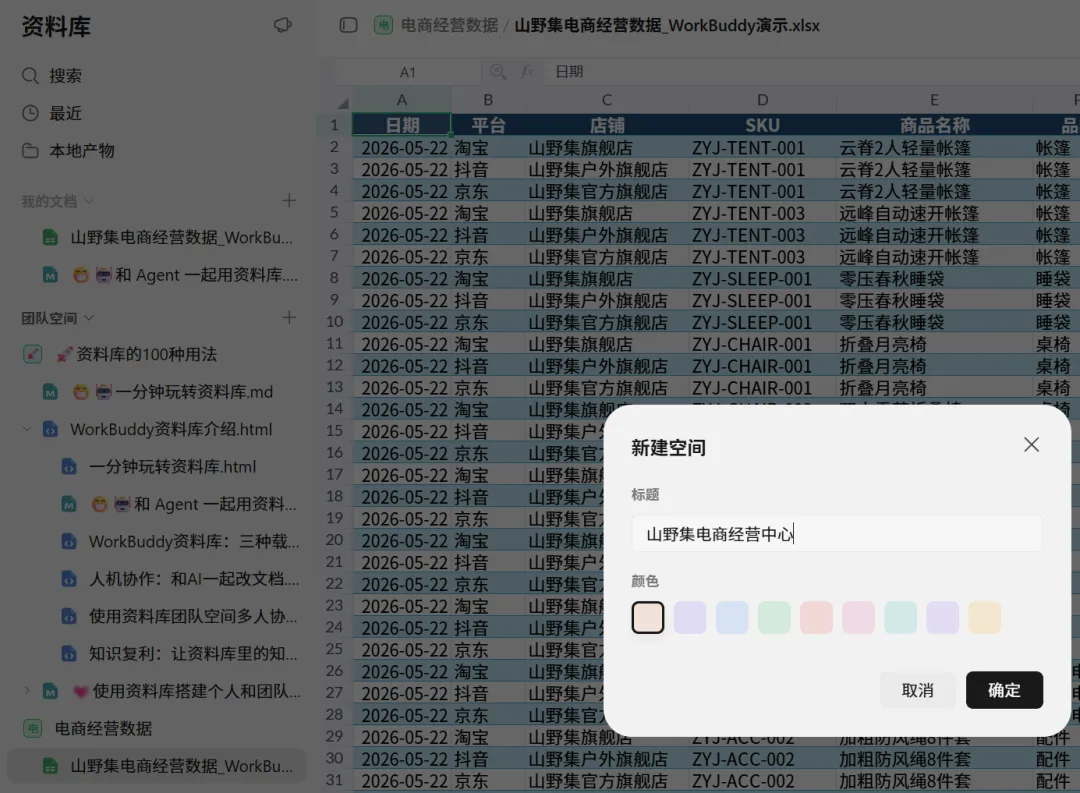
Task: Click the breadcrumb space icon
Action: [383, 25]
